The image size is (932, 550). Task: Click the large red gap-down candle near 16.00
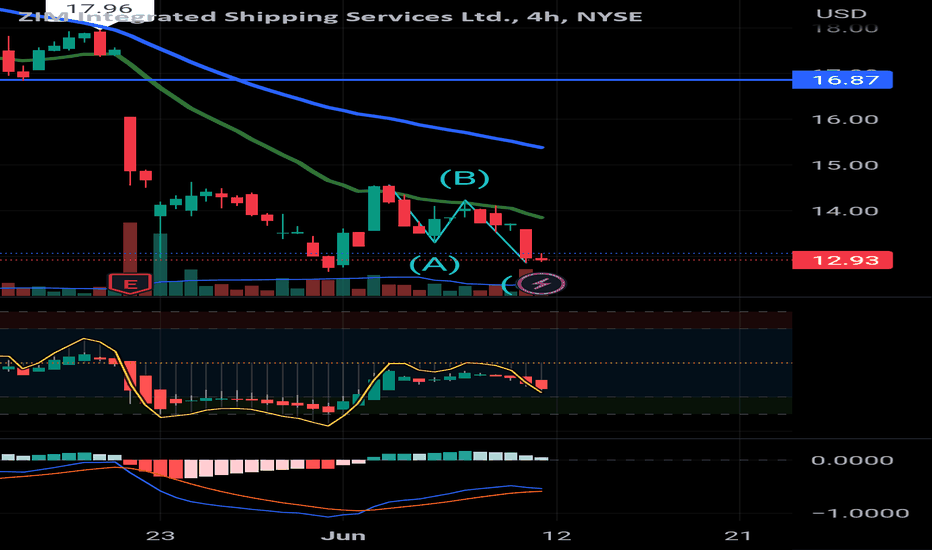point(130,144)
